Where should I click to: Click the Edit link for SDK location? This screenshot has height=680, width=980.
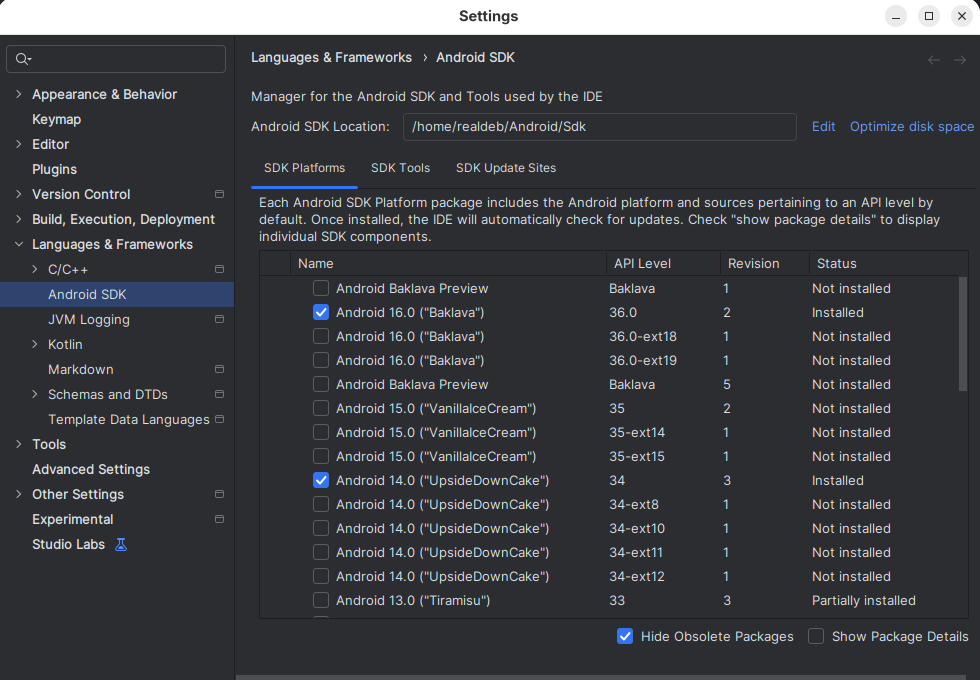coord(823,127)
